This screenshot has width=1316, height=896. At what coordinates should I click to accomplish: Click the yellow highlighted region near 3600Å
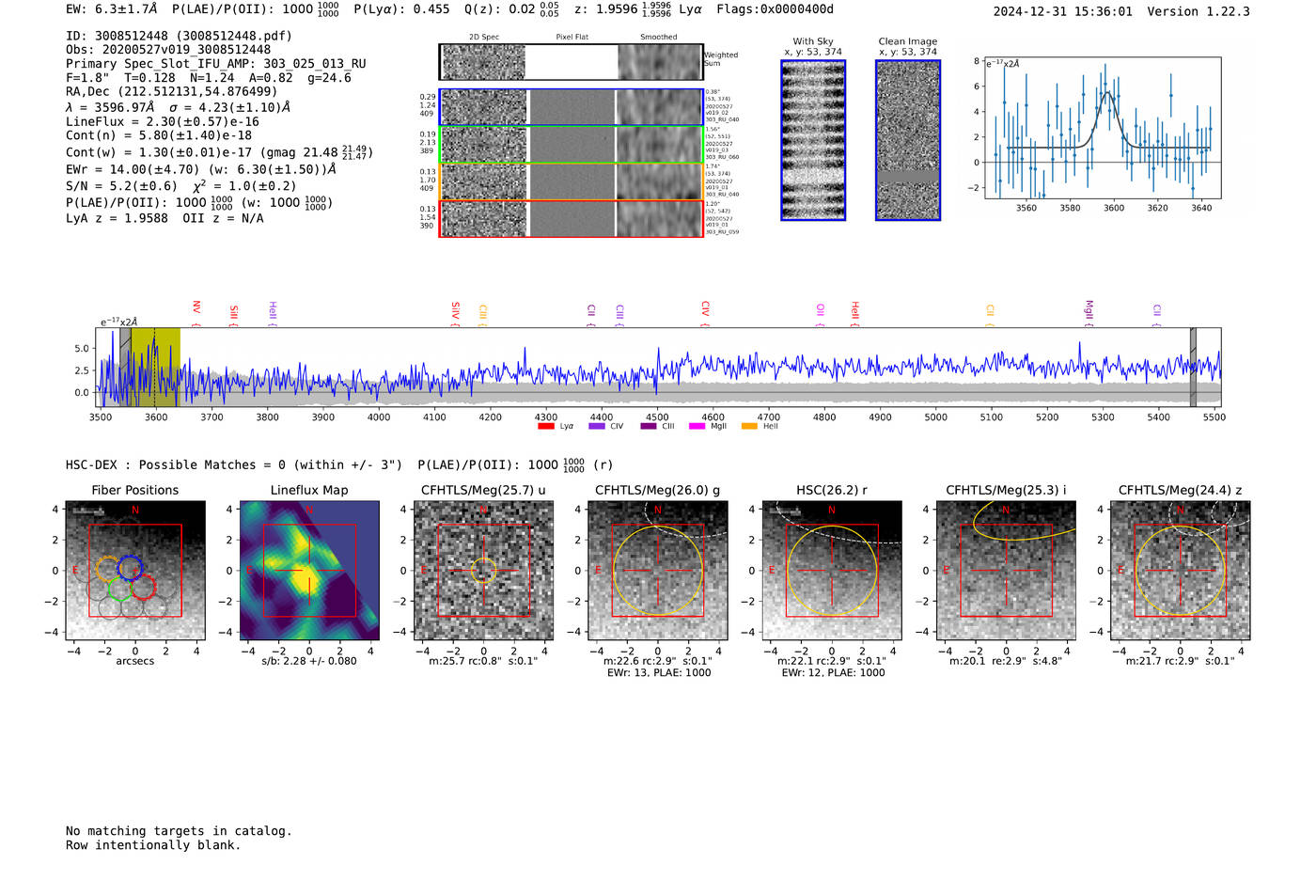(155, 367)
